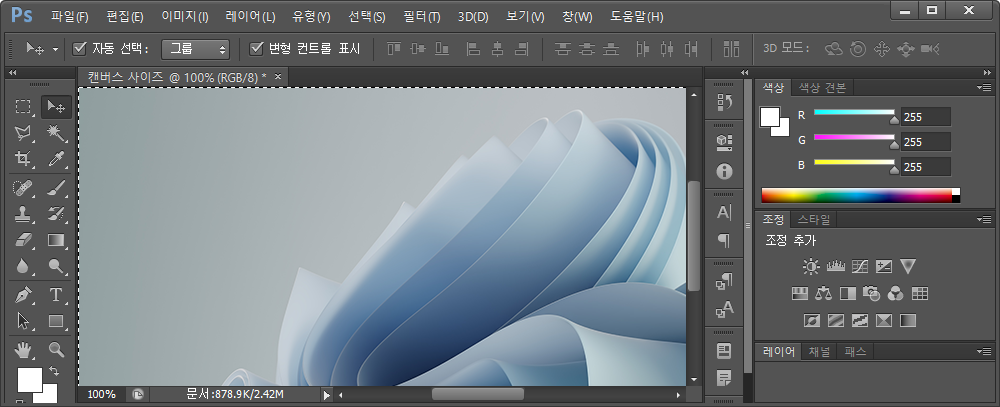1000x407 pixels.
Task: Add a Curves adjustment
Action: pos(860,266)
